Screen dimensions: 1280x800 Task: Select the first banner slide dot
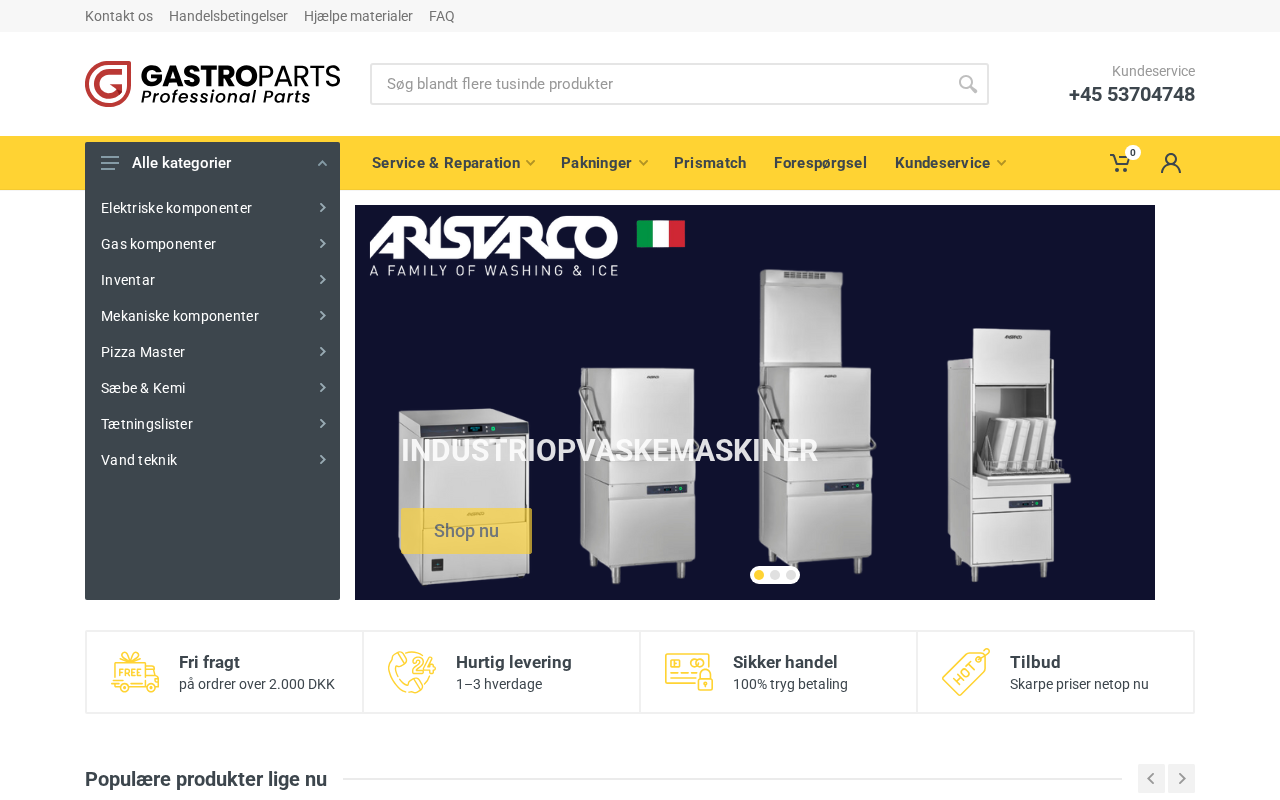[759, 575]
